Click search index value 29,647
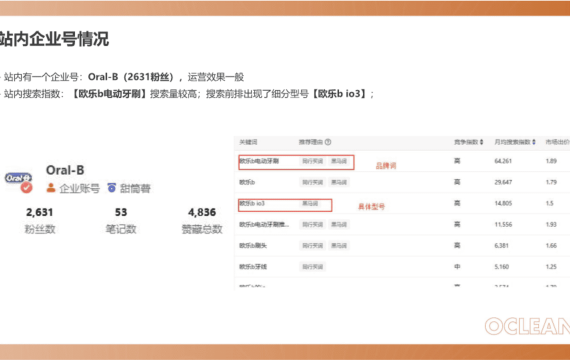Screen dimensions: 570x360 (x=503, y=182)
